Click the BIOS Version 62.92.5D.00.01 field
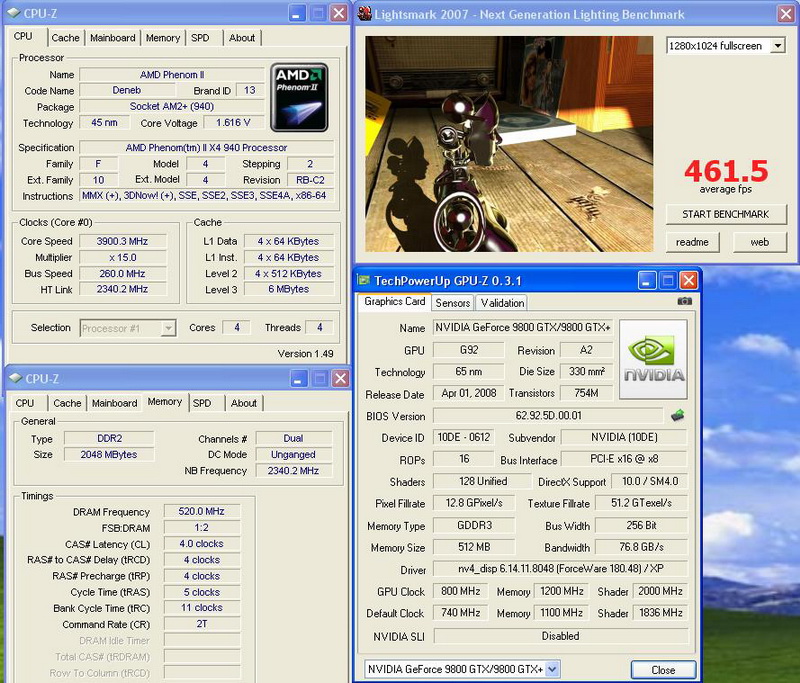This screenshot has height=683, width=800. click(x=548, y=415)
